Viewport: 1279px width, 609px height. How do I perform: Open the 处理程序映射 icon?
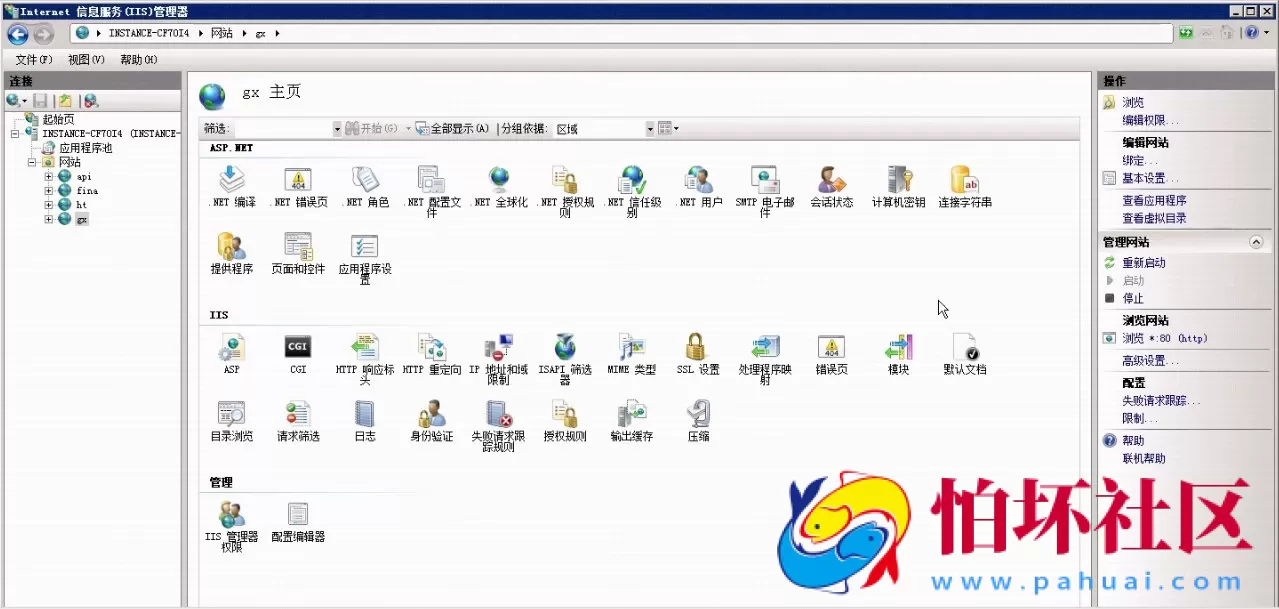click(764, 348)
